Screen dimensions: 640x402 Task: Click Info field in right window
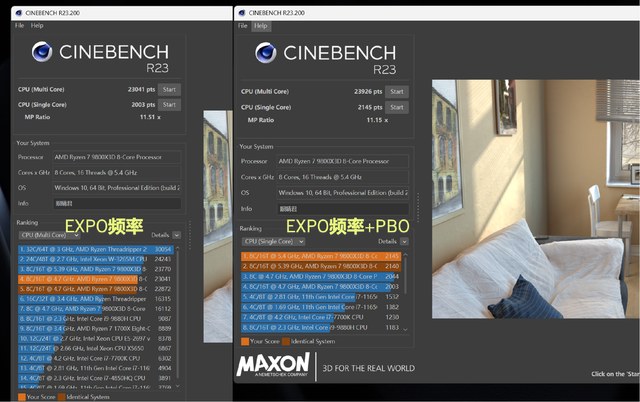click(x=342, y=209)
